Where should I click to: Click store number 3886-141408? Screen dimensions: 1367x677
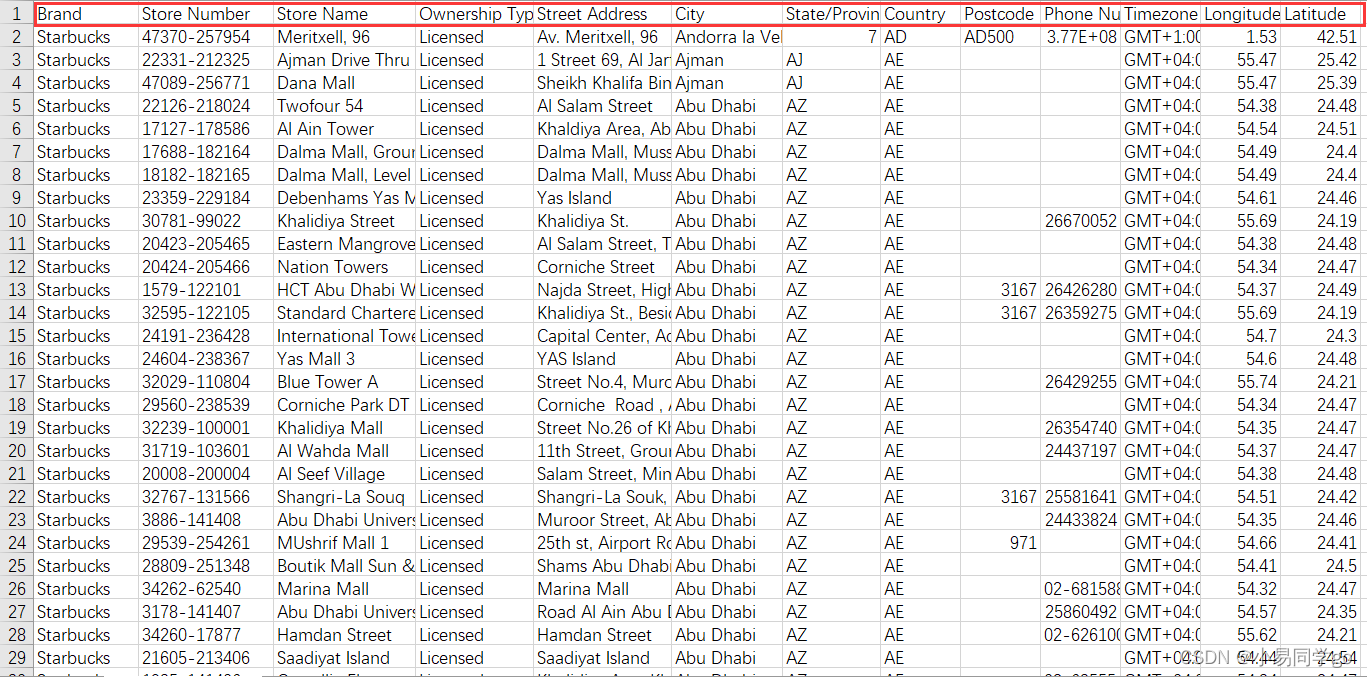[x=206, y=520]
